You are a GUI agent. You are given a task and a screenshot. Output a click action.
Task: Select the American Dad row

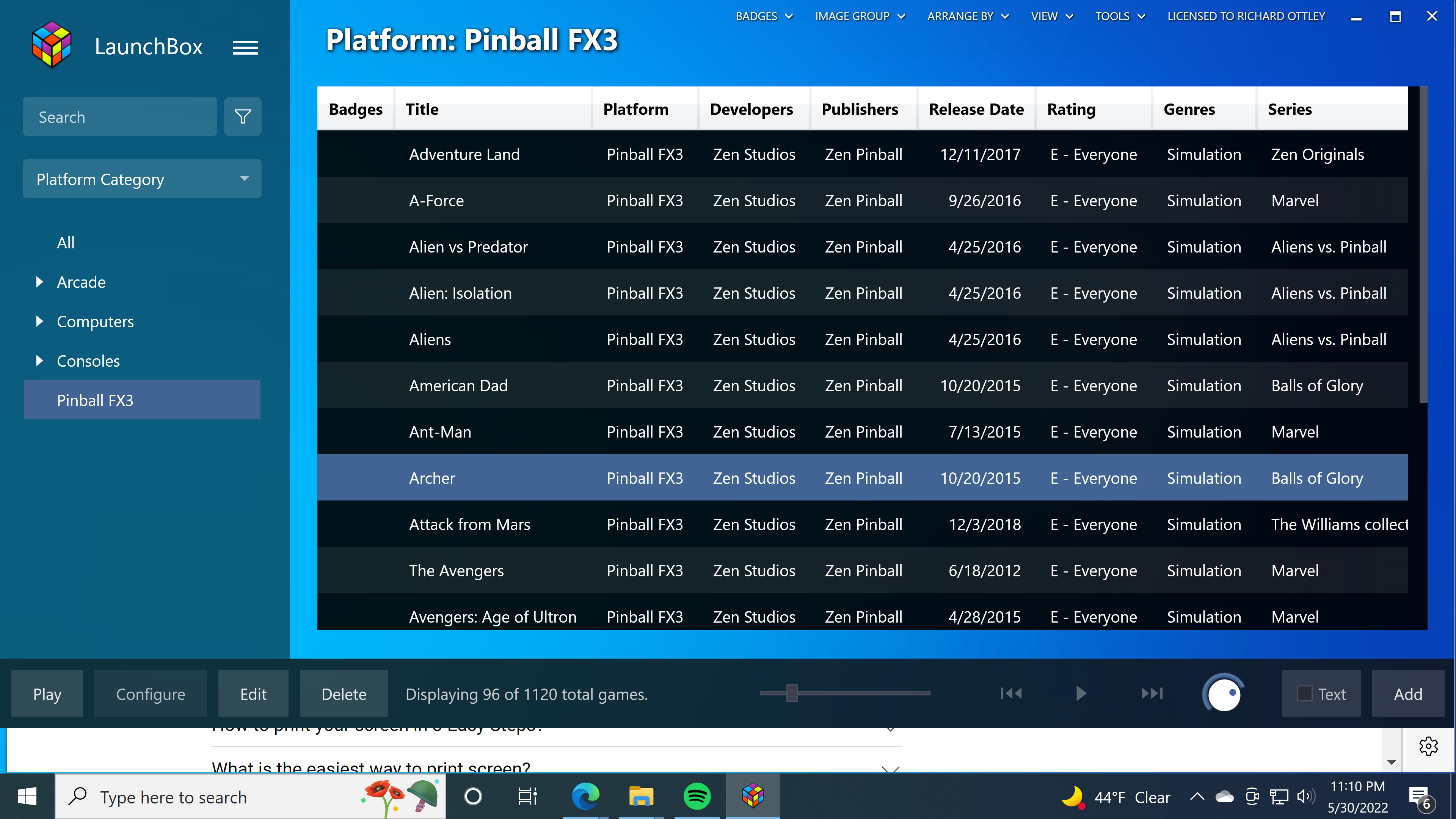(x=863, y=385)
